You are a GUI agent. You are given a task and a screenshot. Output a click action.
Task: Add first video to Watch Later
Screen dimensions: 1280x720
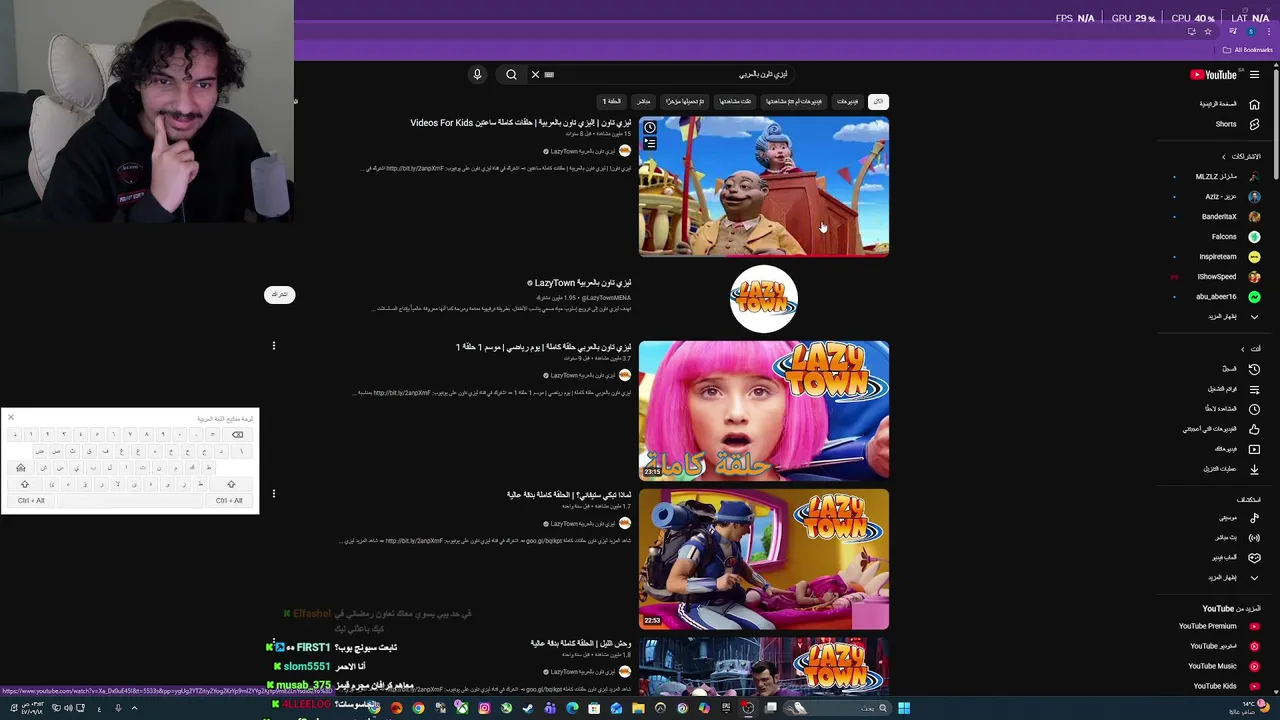(x=650, y=128)
